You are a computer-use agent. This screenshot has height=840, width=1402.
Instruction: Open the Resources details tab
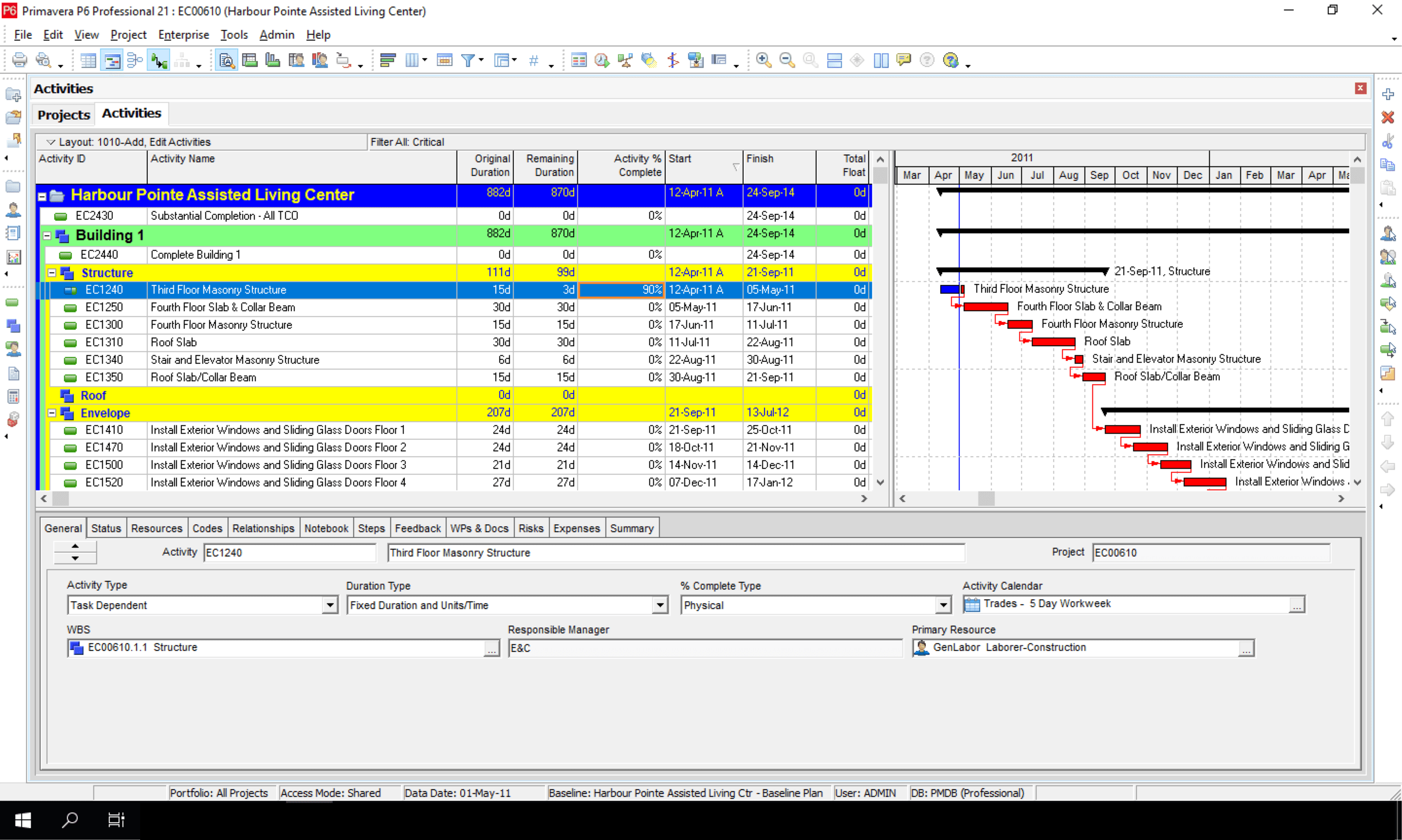pyautogui.click(x=157, y=528)
